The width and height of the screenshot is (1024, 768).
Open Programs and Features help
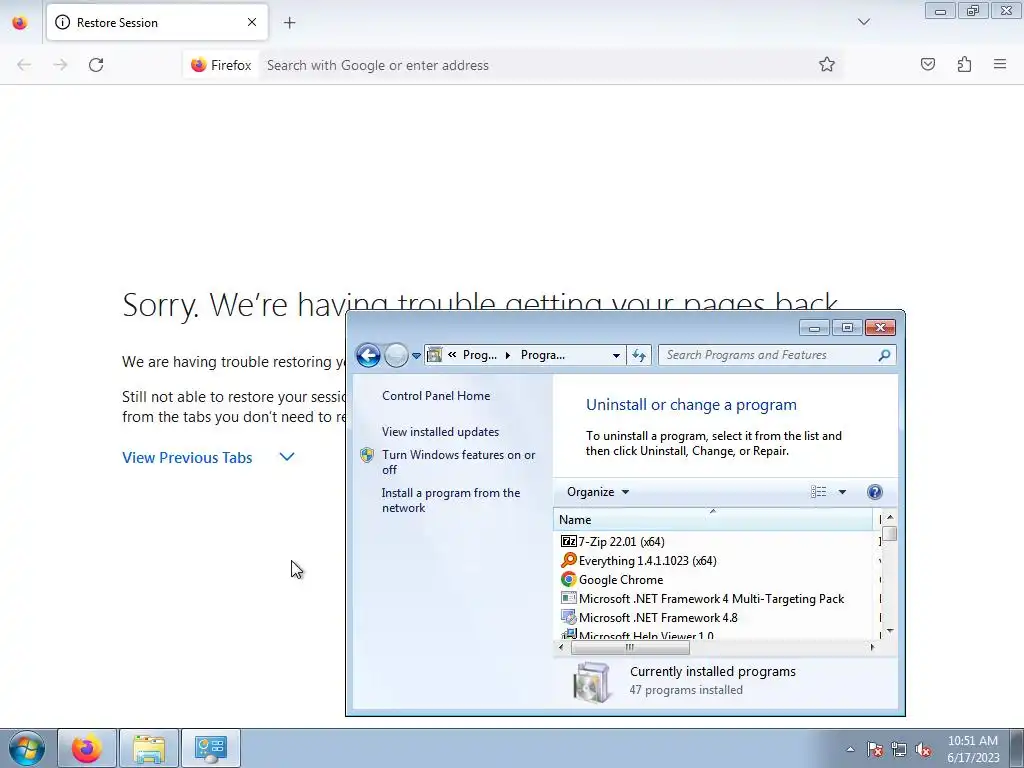coord(874,492)
